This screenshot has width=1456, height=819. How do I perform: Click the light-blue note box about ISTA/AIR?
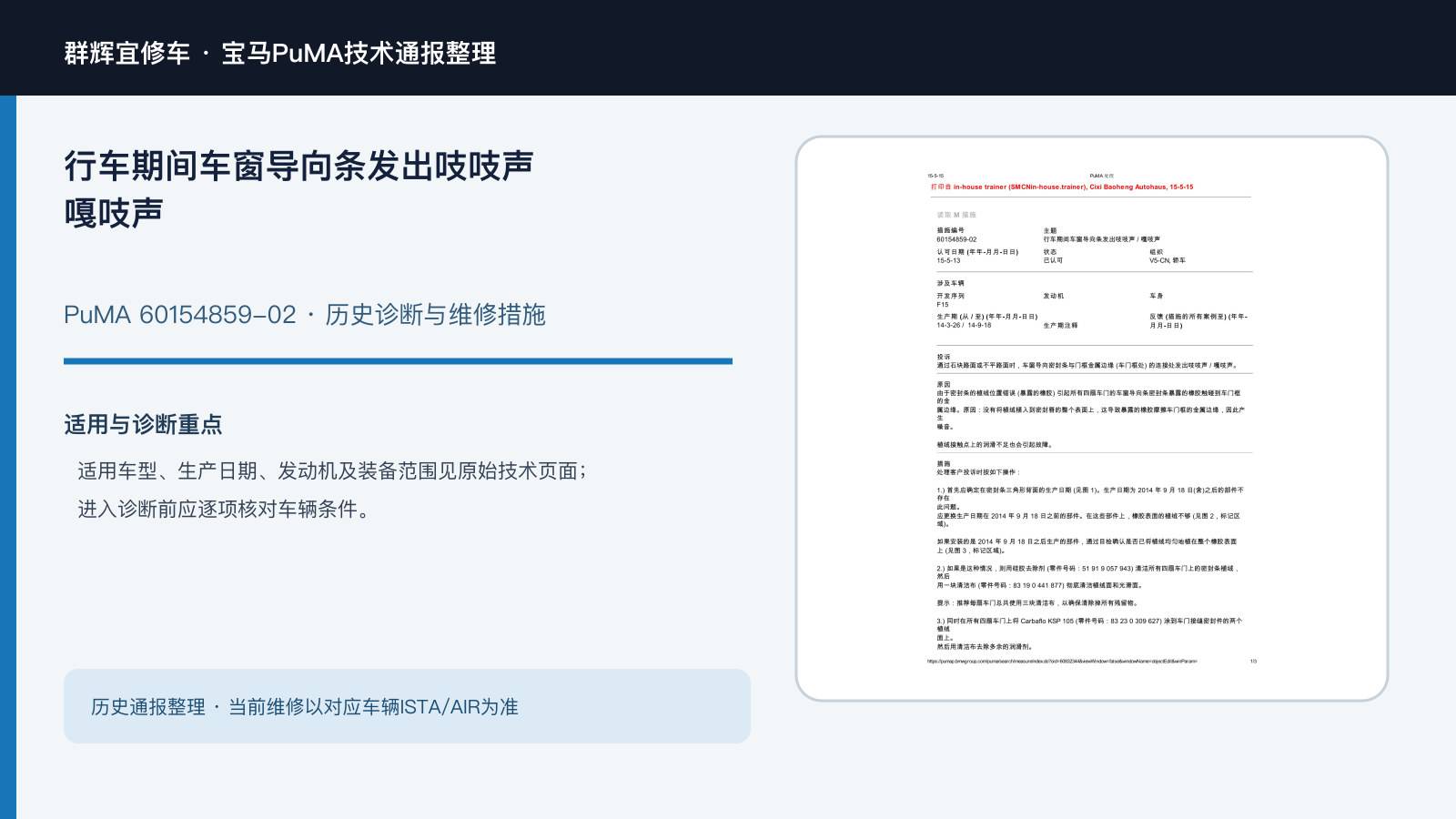coord(407,706)
